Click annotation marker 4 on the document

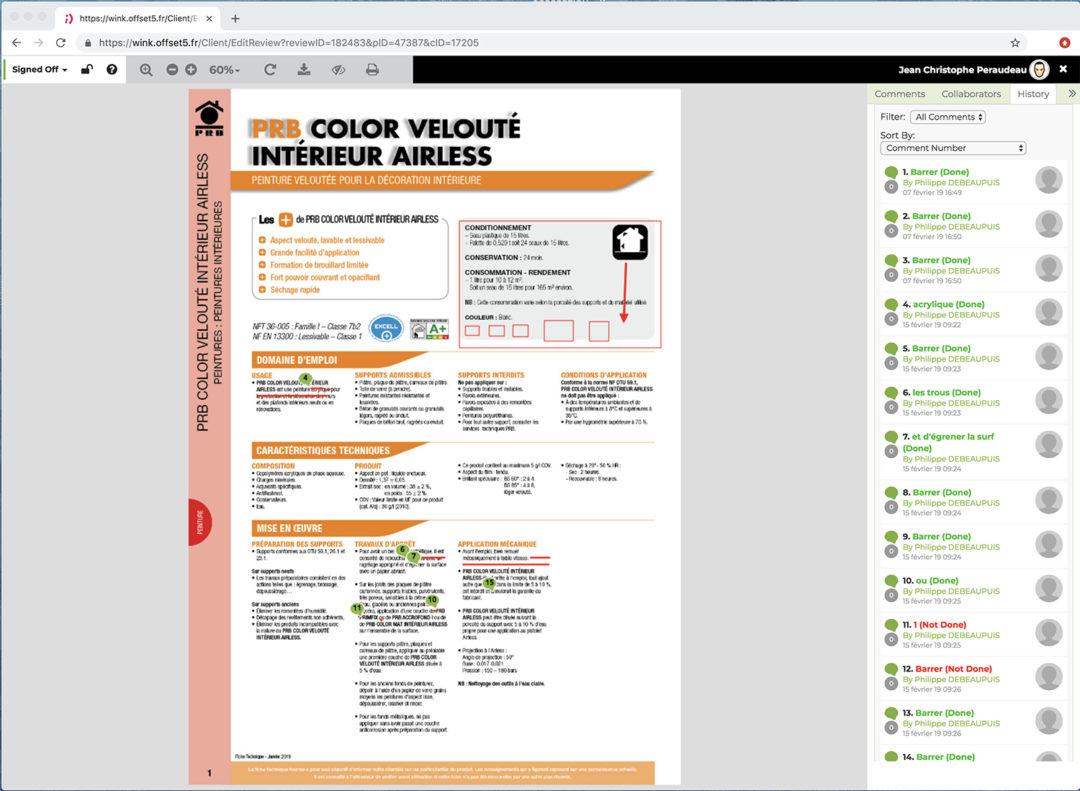tap(306, 378)
